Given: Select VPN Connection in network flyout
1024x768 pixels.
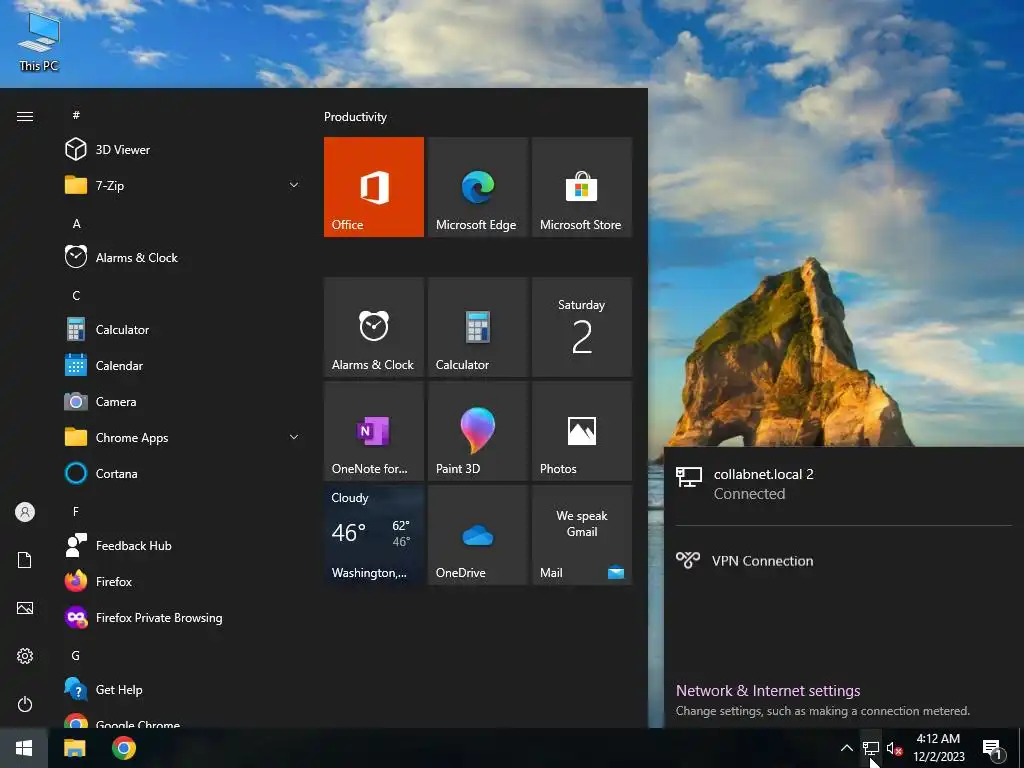Looking at the screenshot, I should point(844,560).
